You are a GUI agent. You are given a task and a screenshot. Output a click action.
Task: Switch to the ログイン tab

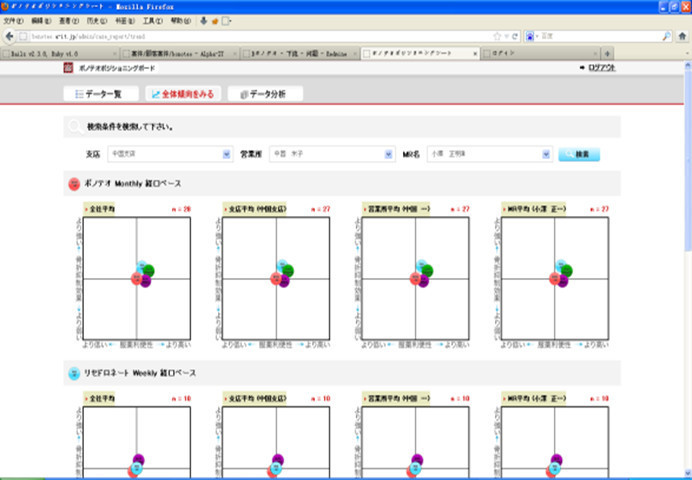541,54
